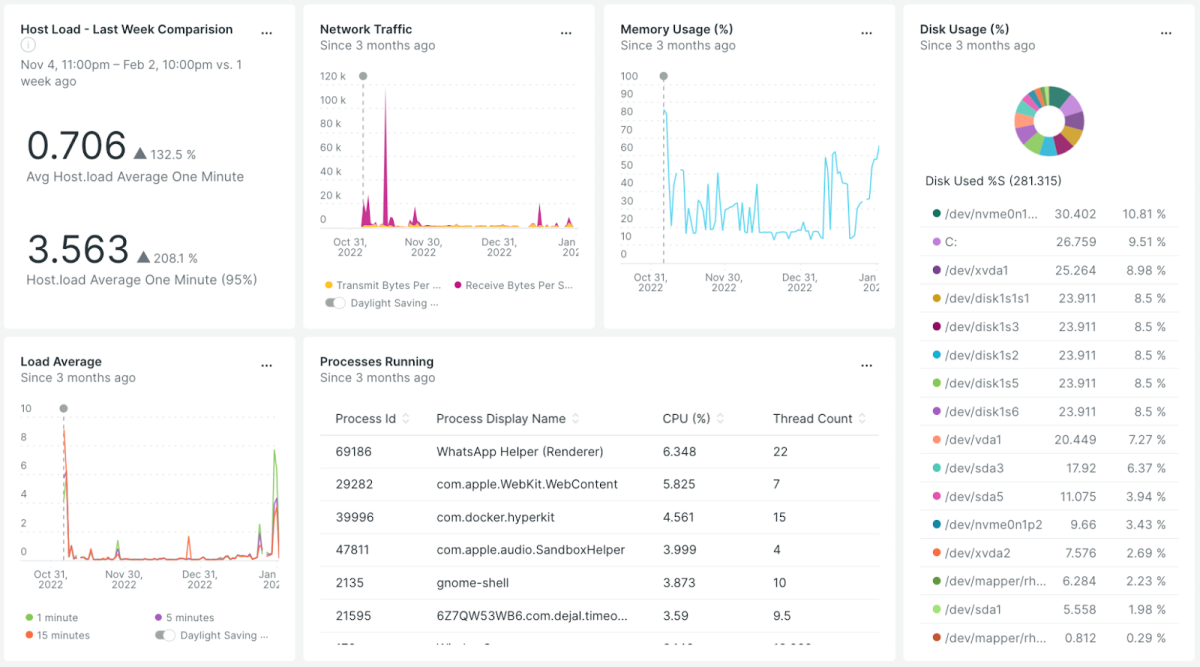This screenshot has width=1200, height=667.
Task: Open Network Traffic widget options menu
Action: tap(566, 32)
